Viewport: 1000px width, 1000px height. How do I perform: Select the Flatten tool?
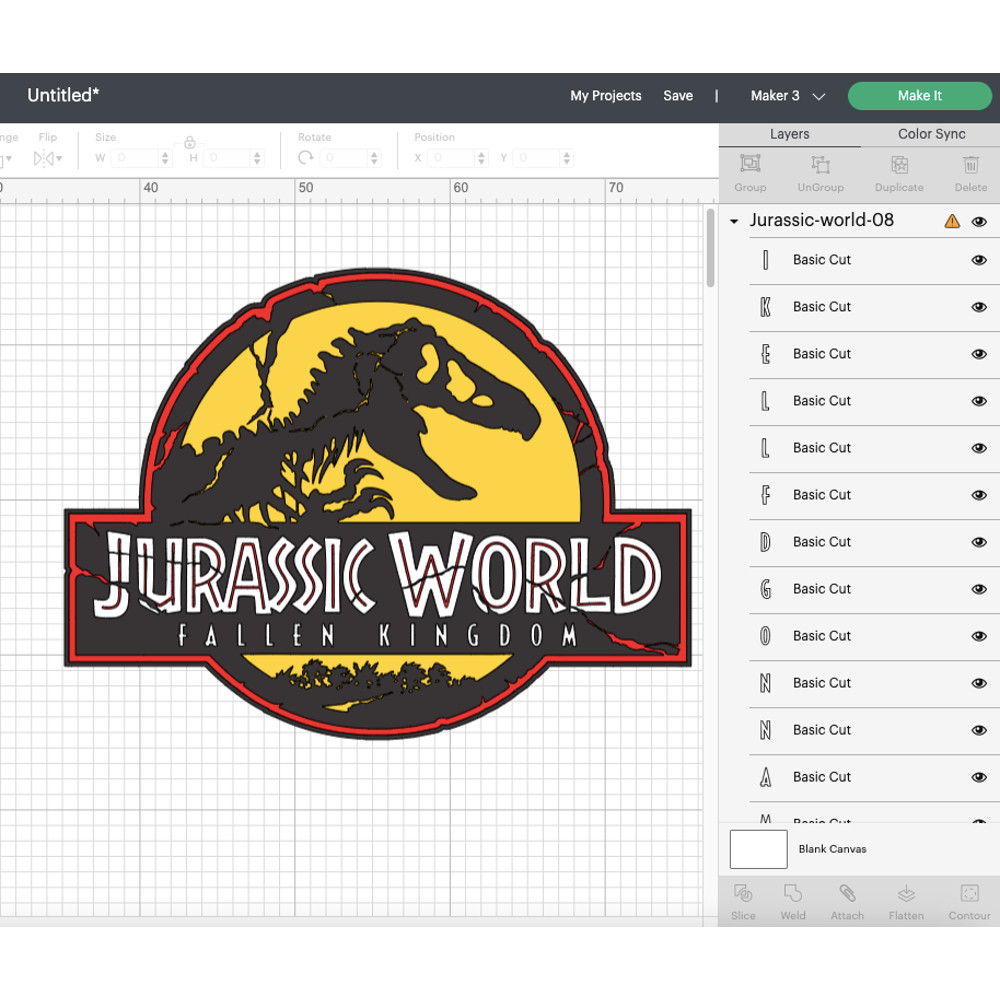point(906,900)
